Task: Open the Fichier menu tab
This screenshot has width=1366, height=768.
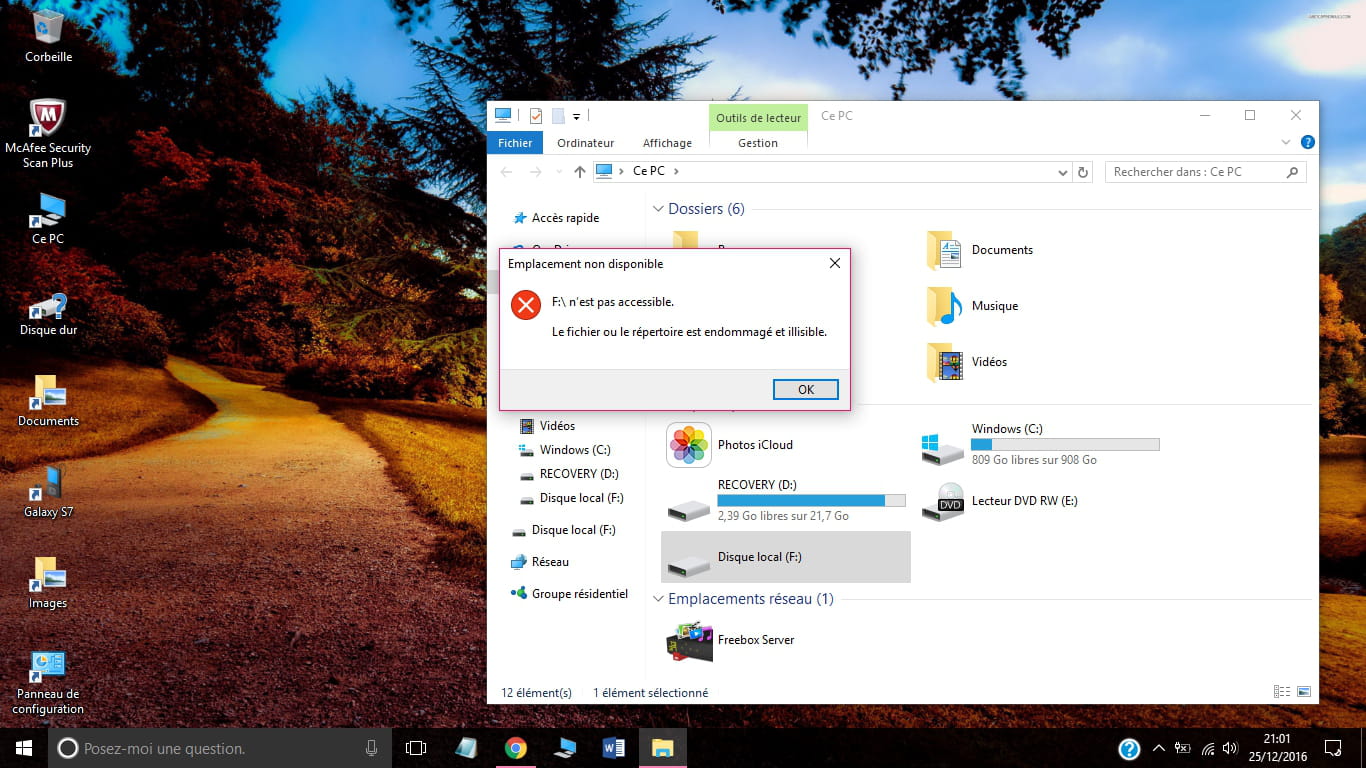Action: pos(516,143)
